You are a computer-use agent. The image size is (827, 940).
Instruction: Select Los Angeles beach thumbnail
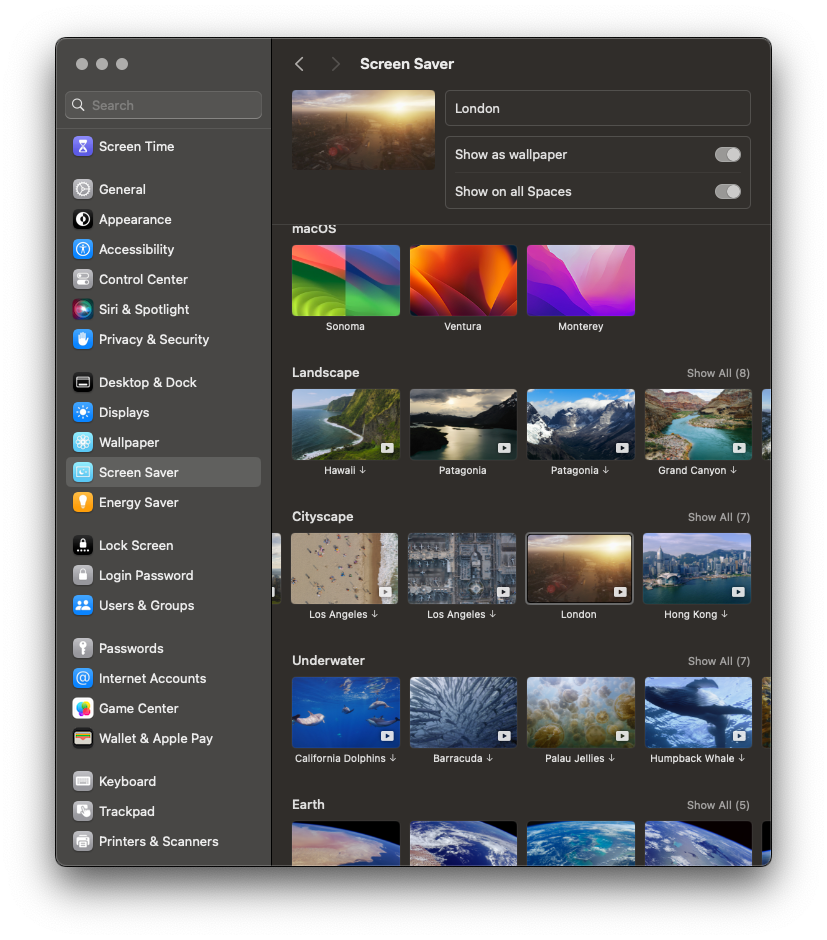click(345, 568)
